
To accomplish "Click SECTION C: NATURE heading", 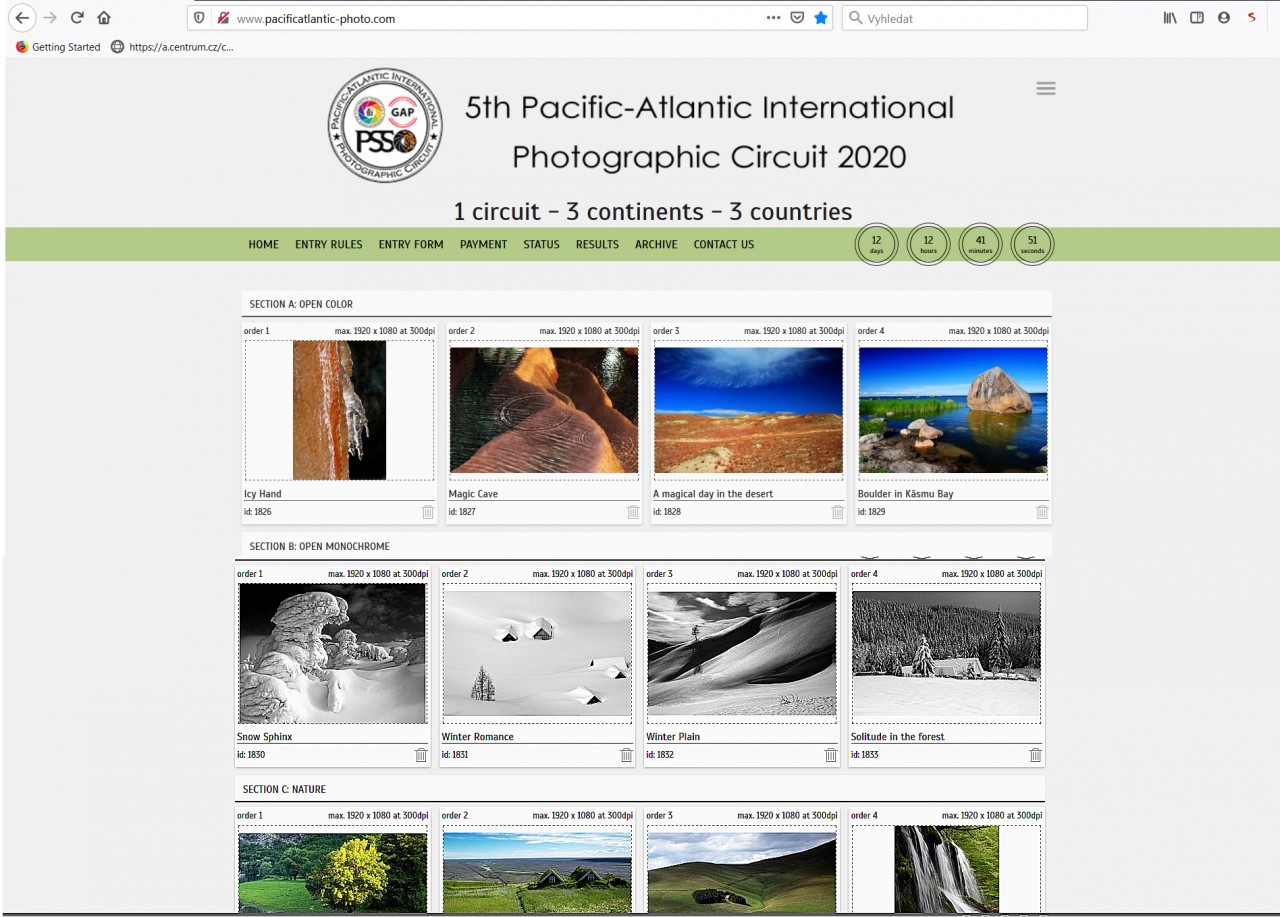I will coord(284,790).
